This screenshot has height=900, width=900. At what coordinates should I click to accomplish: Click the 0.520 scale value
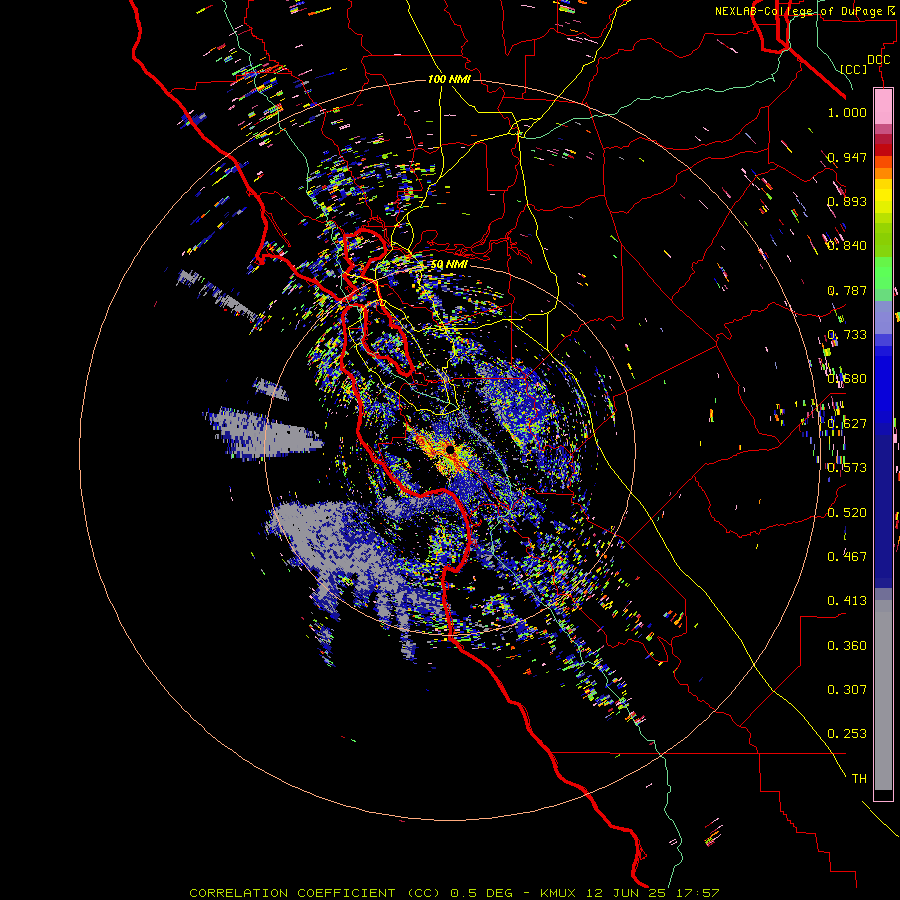847,512
